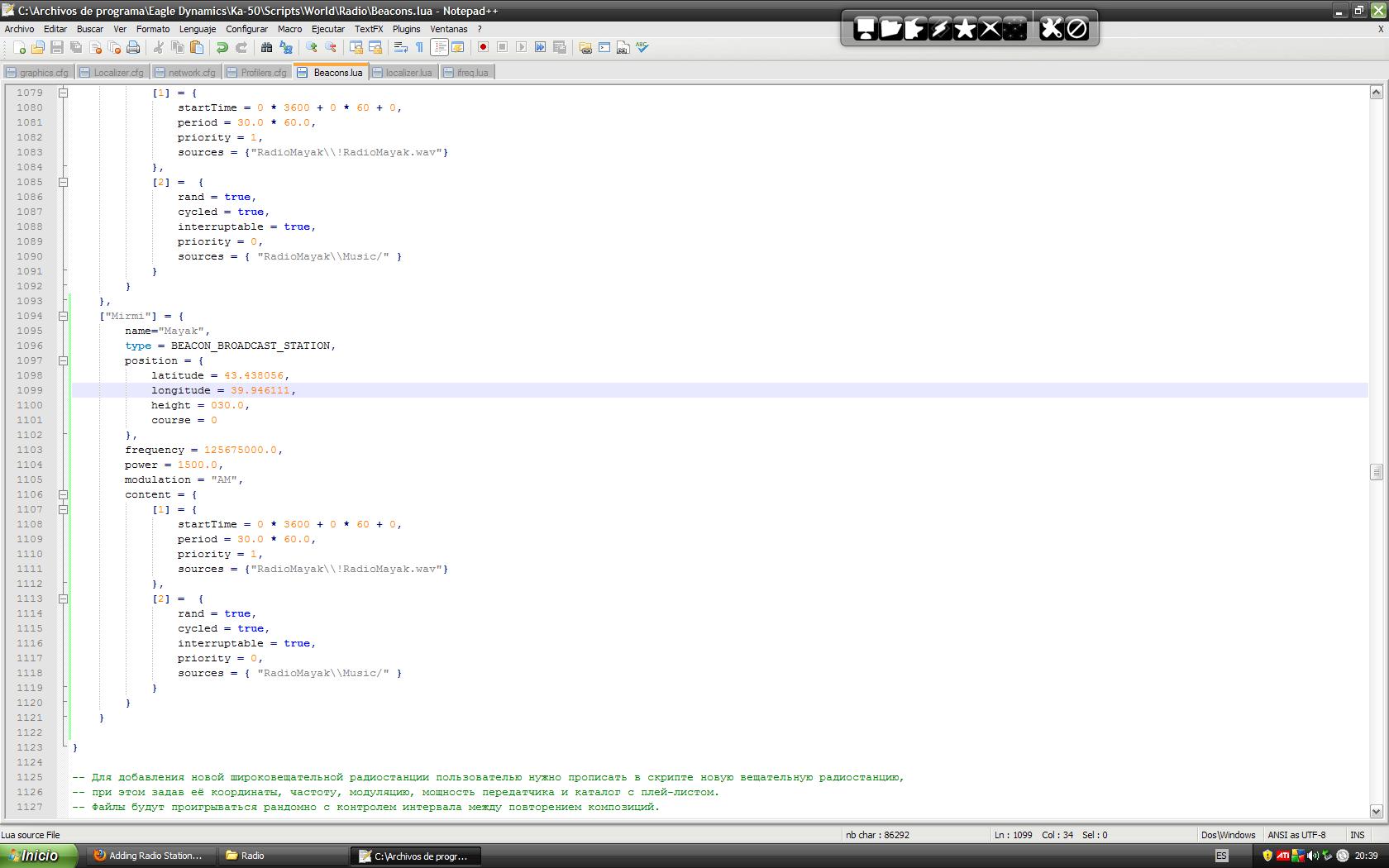Create a new file with the toolbar icon

pyautogui.click(x=19, y=48)
